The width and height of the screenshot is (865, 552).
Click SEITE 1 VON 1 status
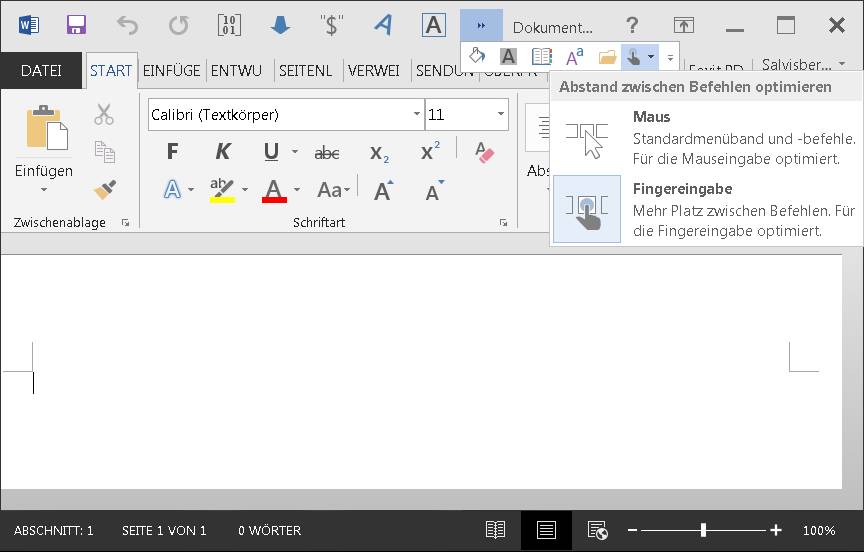(x=164, y=530)
